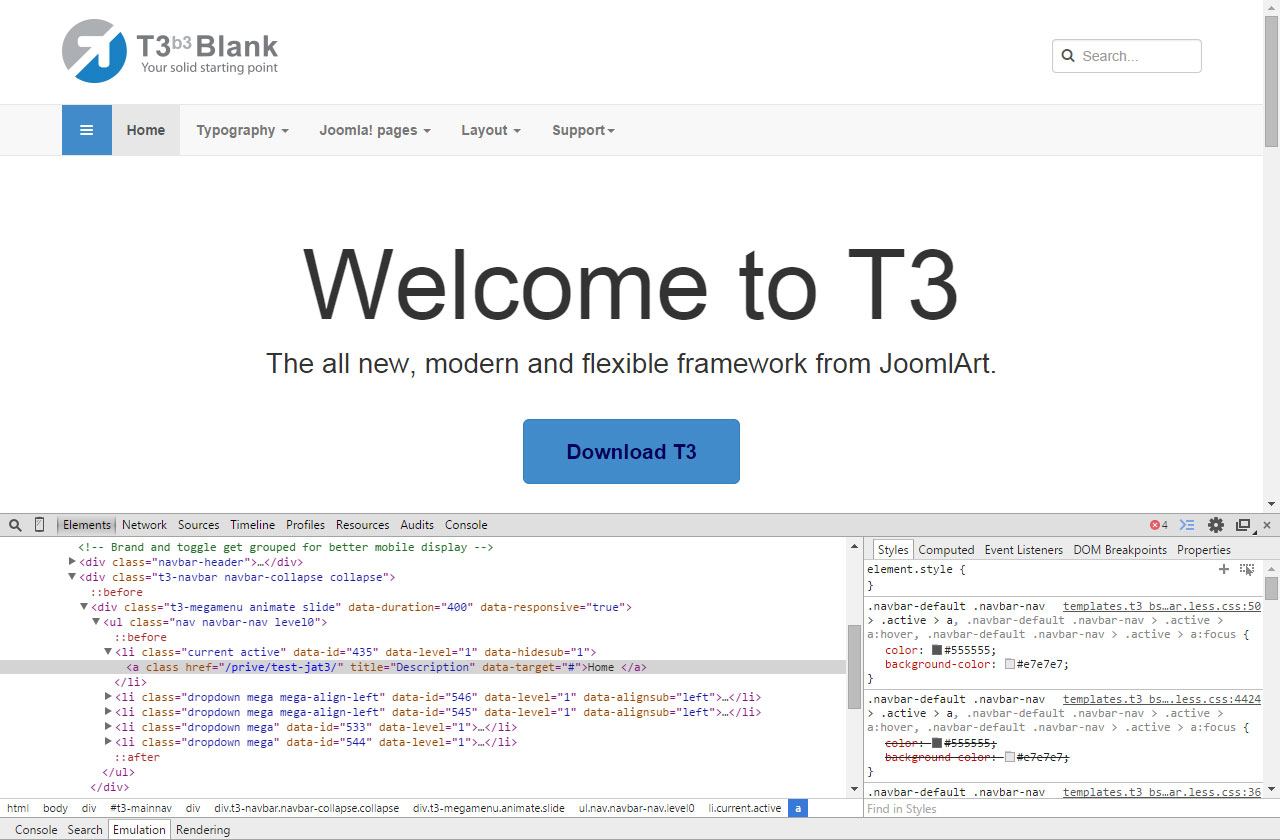Select the Styles sidebar tab

pyautogui.click(x=893, y=550)
